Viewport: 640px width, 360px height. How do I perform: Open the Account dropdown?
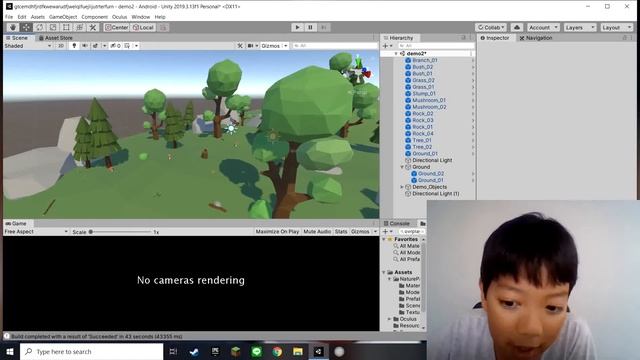coord(543,27)
